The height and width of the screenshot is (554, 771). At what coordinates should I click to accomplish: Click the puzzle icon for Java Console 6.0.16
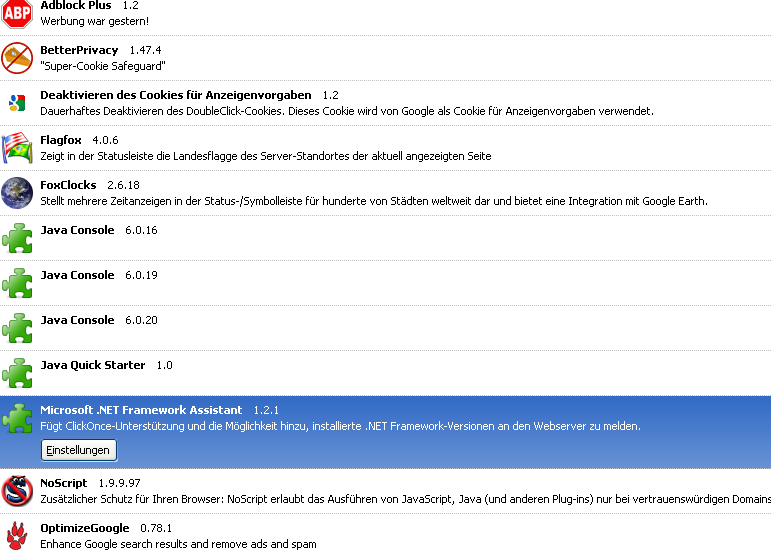[17, 238]
